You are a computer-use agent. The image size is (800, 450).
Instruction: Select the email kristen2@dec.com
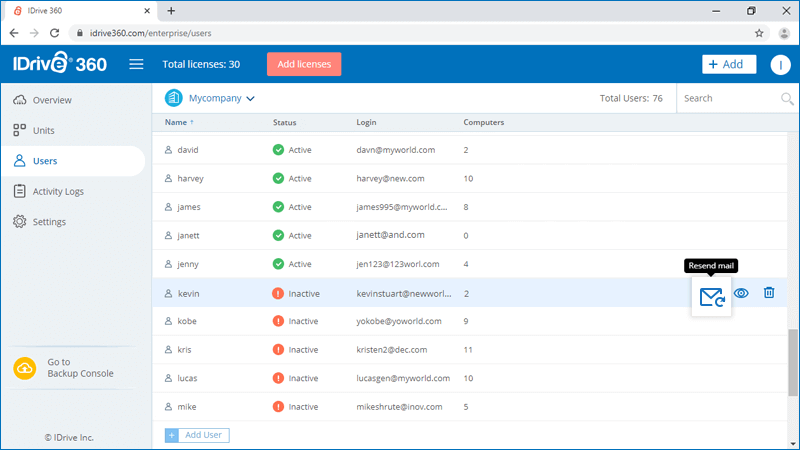(x=391, y=349)
